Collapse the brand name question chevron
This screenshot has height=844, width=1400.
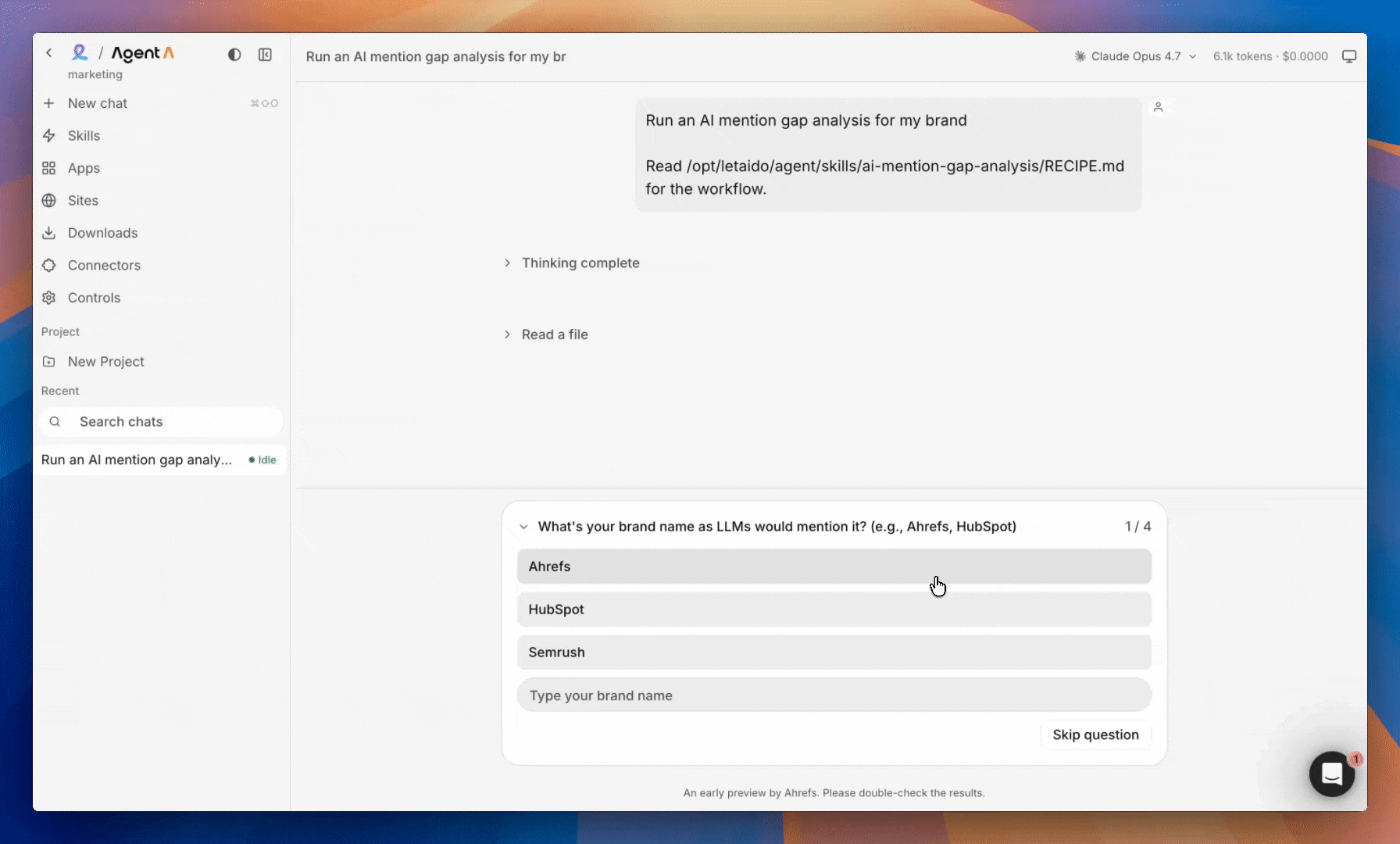pyautogui.click(x=523, y=527)
